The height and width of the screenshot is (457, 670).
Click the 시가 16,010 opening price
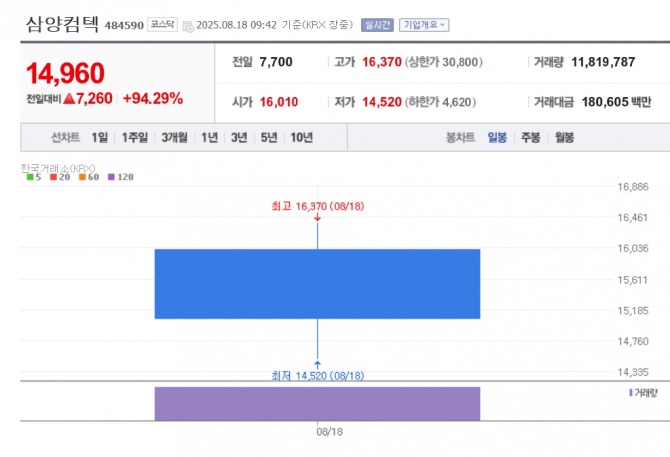pos(265,102)
